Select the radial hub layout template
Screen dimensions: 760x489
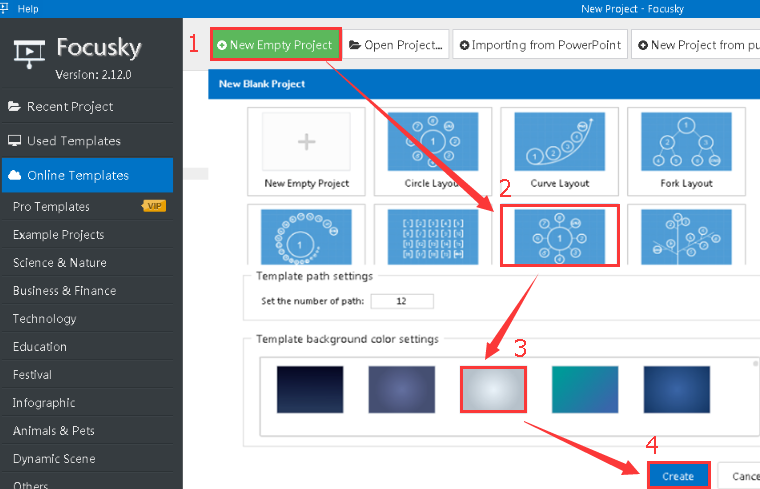(x=560, y=236)
